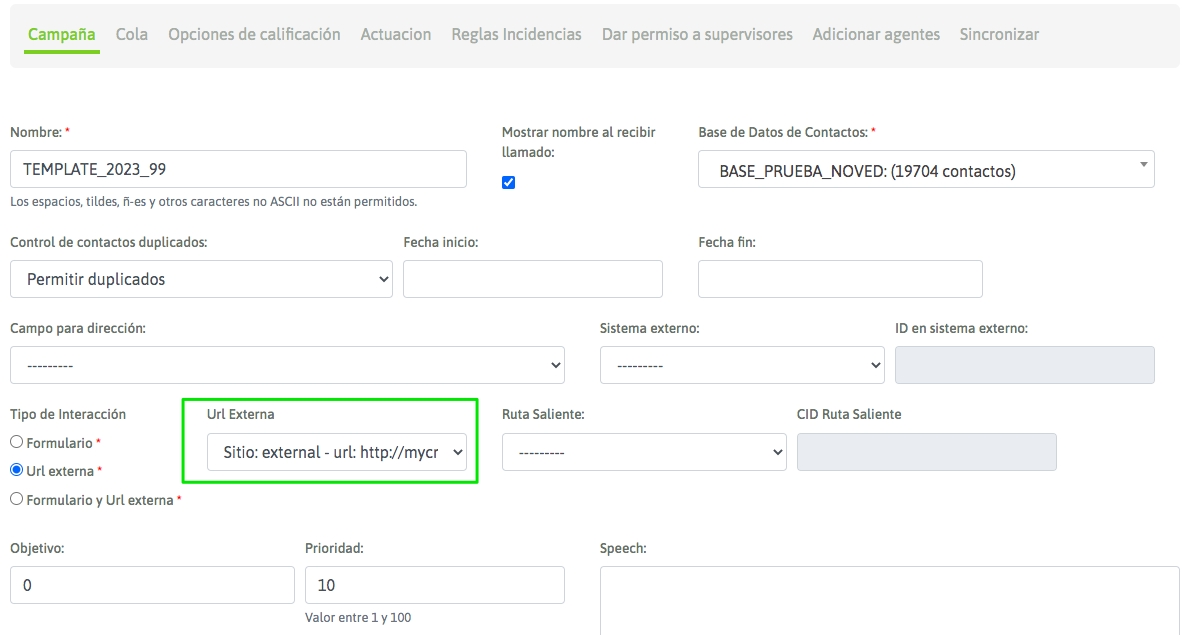Open the Sincronizar tab

pyautogui.click(x=999, y=35)
